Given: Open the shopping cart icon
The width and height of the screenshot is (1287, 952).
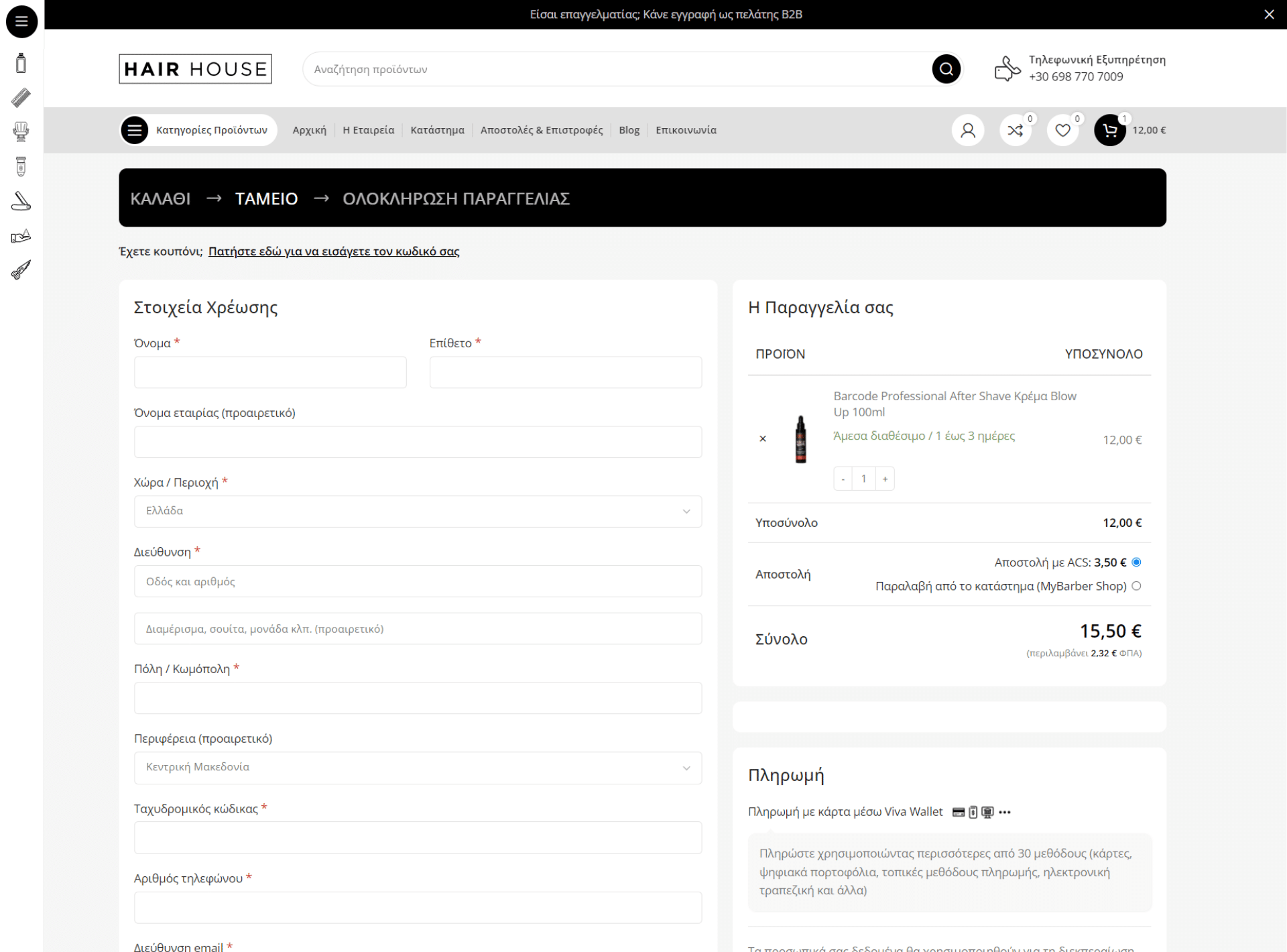Looking at the screenshot, I should pyautogui.click(x=1110, y=130).
